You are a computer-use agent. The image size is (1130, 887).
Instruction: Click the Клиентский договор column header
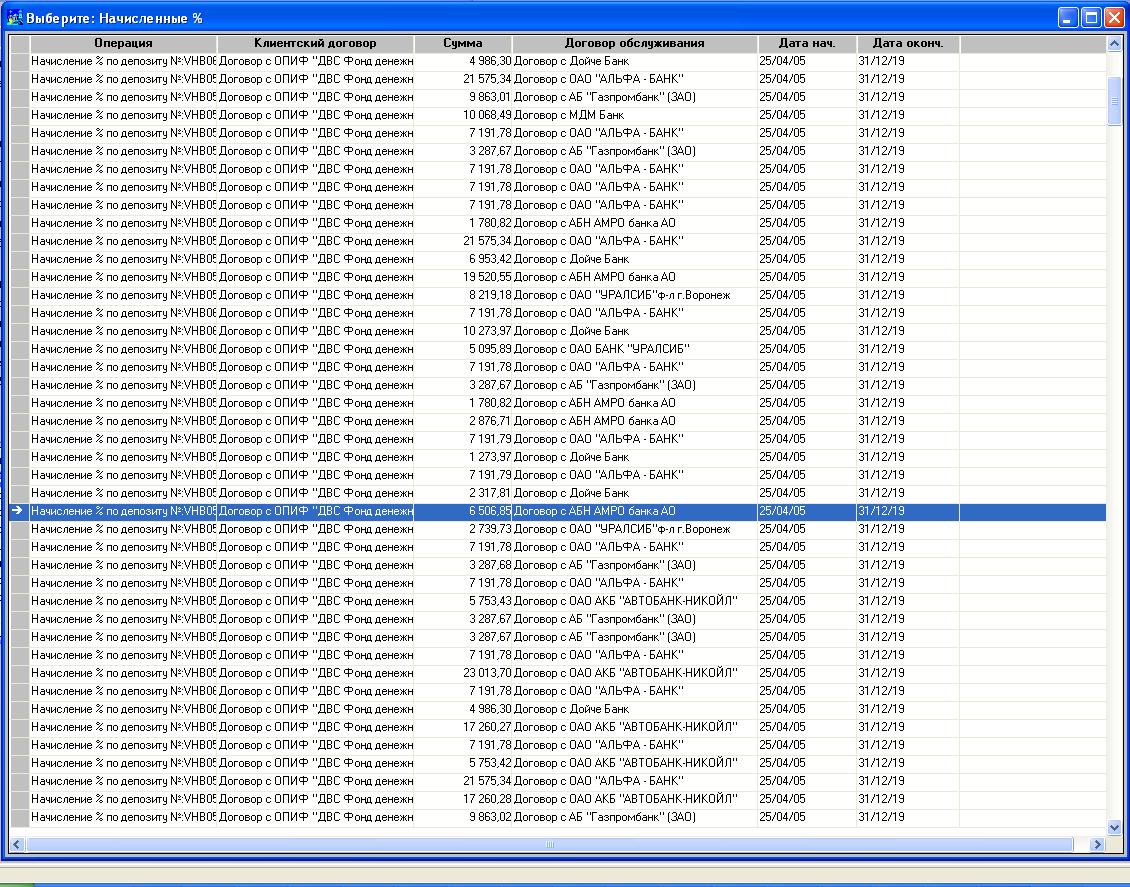click(316, 43)
